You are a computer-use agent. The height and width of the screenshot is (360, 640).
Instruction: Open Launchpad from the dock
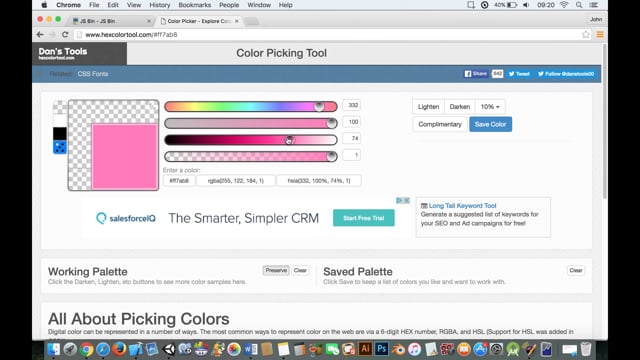[70, 349]
